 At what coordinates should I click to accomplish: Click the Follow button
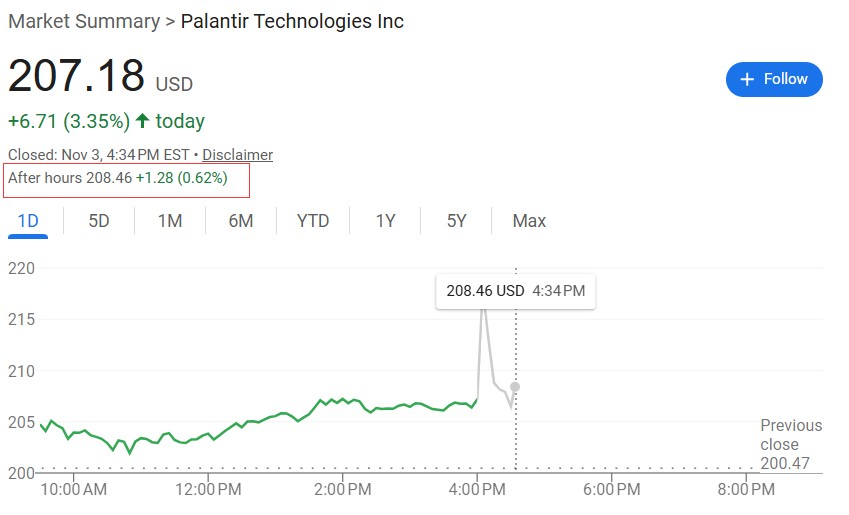774,80
